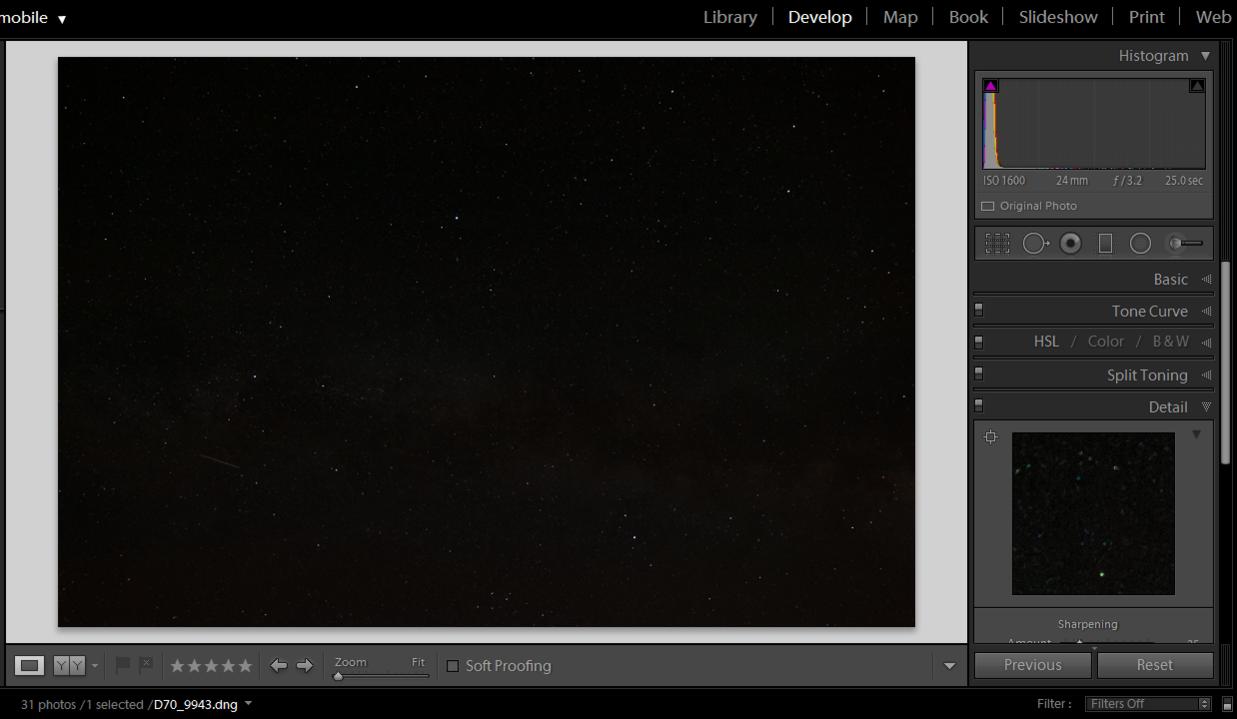Open the Filters Off dropdown
This screenshot has height=719, width=1237.
pos(1148,704)
